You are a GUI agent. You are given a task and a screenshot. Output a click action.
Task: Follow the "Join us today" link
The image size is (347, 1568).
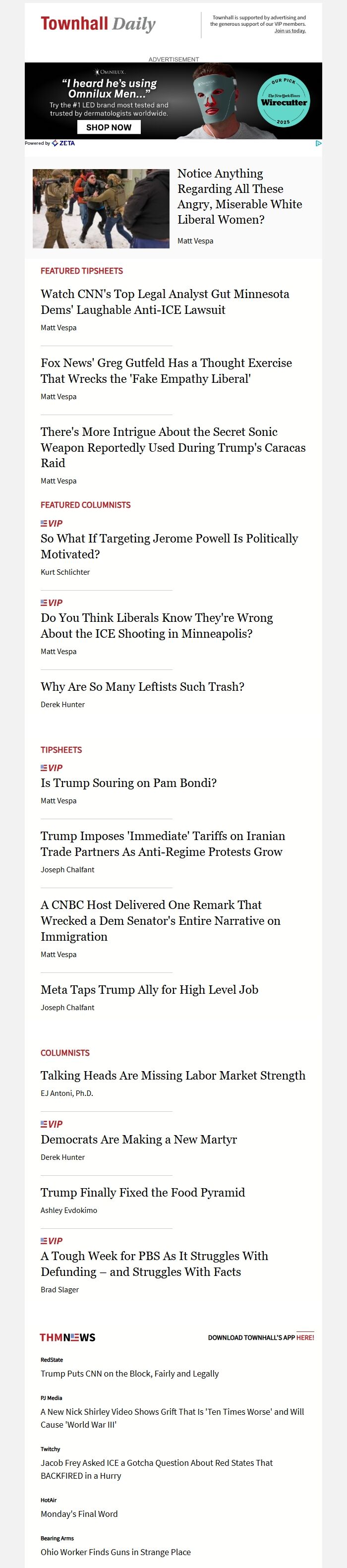click(290, 31)
